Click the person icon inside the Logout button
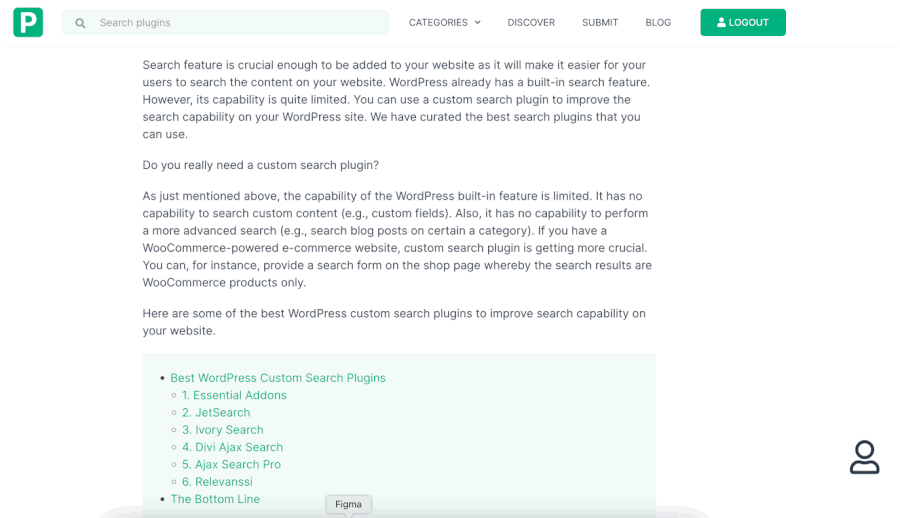900x518 pixels. tap(721, 22)
